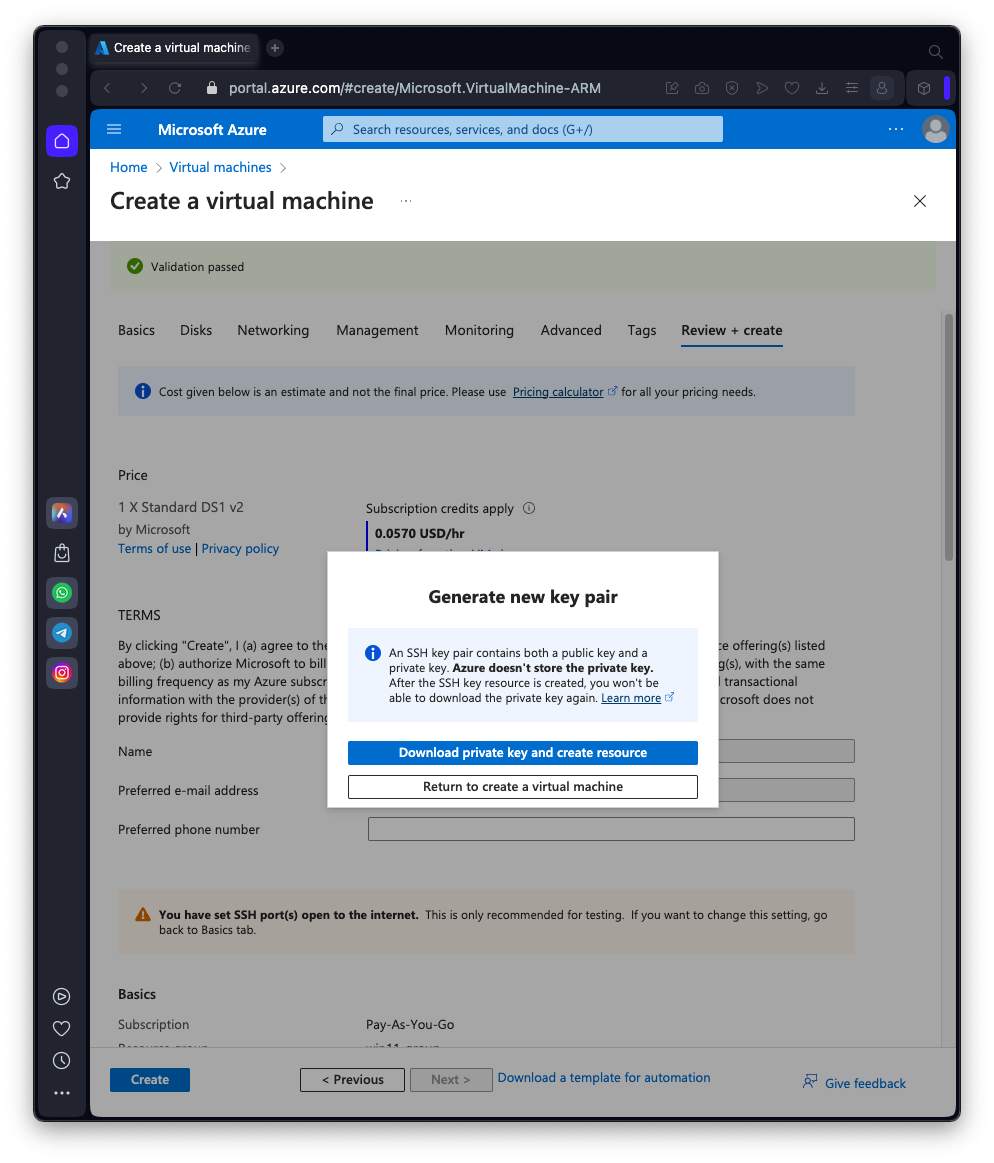The width and height of the screenshot is (994, 1163).
Task: Open Instagram in the sidebar
Action: [62, 673]
